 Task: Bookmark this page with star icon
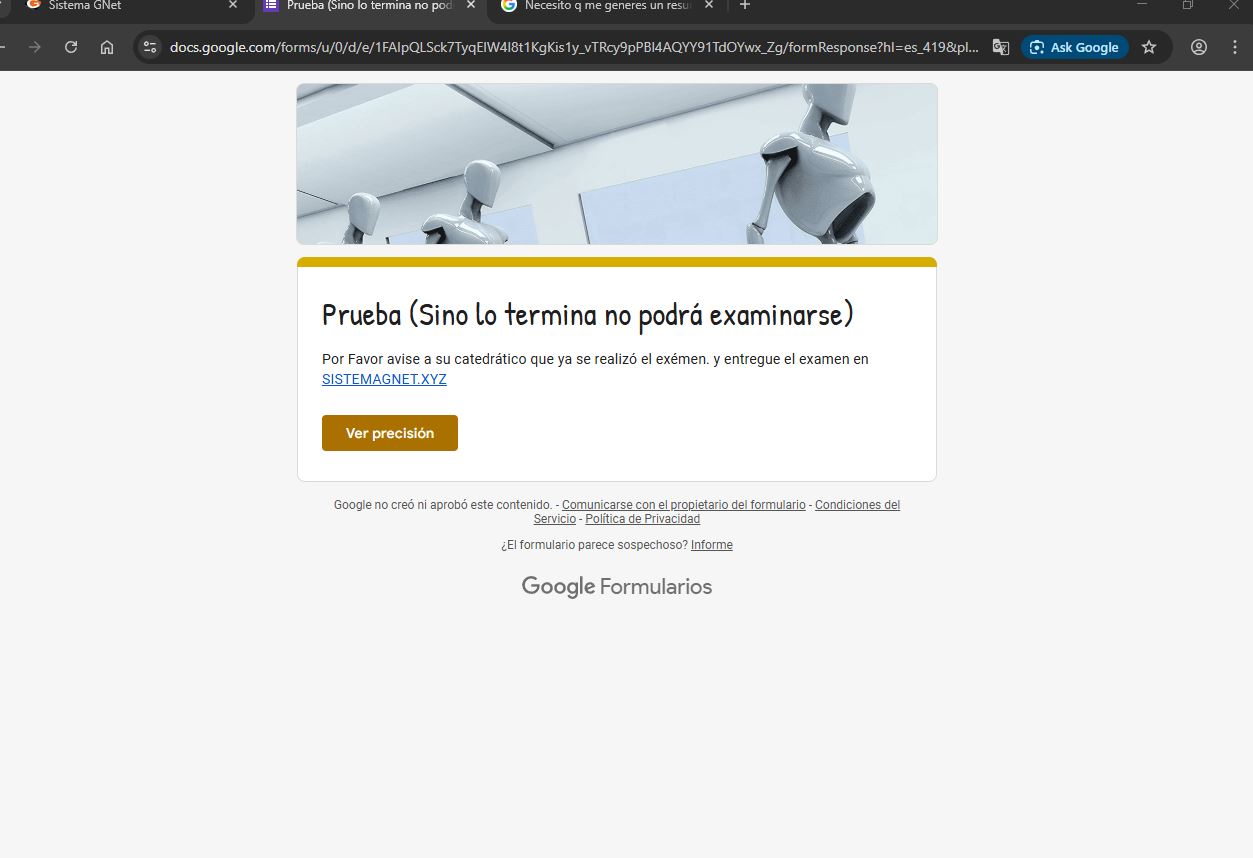coord(1149,47)
